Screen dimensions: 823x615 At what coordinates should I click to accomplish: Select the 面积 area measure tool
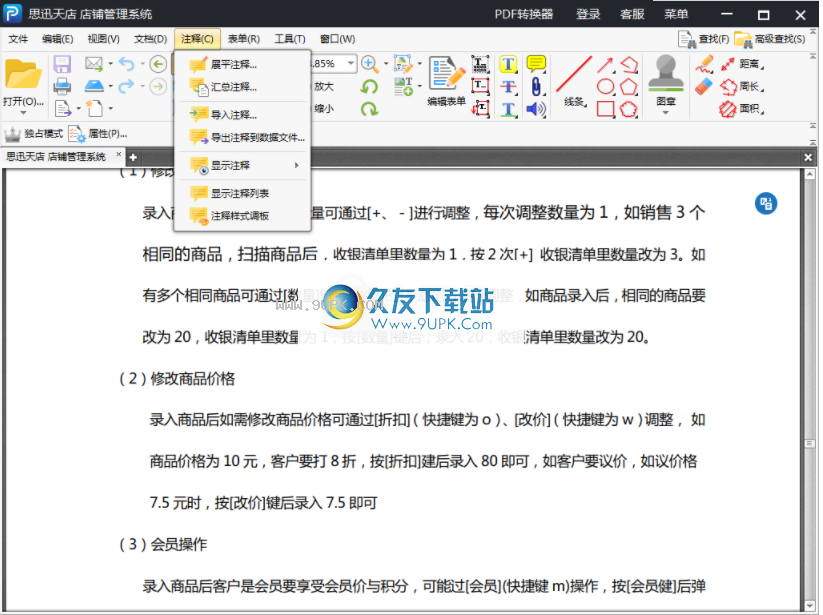pos(742,109)
